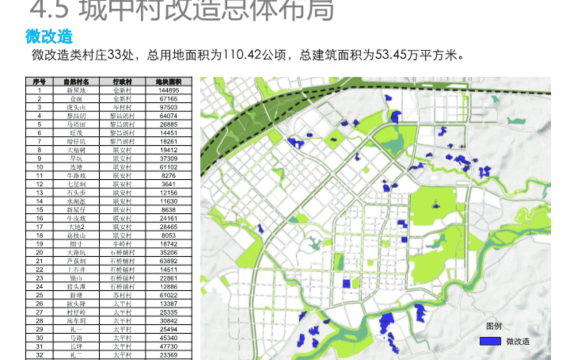Click row number 32 in table
Viewport: 570px width, 360px height.
coord(40,355)
